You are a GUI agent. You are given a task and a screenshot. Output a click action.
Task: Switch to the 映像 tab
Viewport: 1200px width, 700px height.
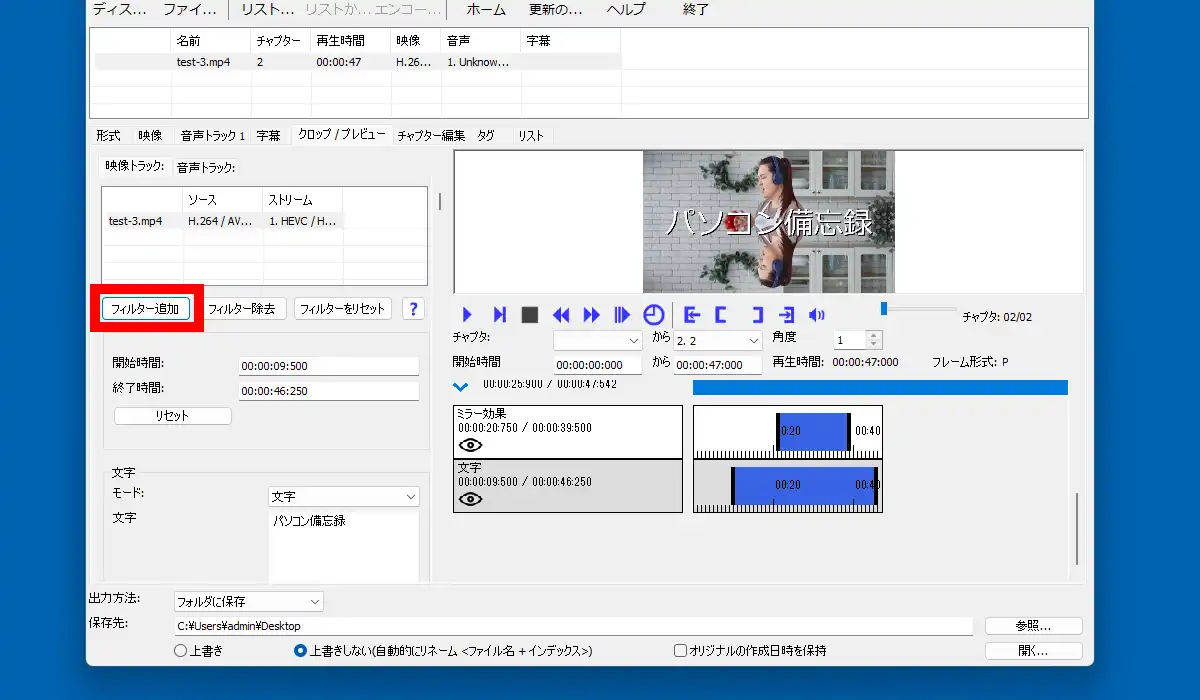tap(150, 136)
